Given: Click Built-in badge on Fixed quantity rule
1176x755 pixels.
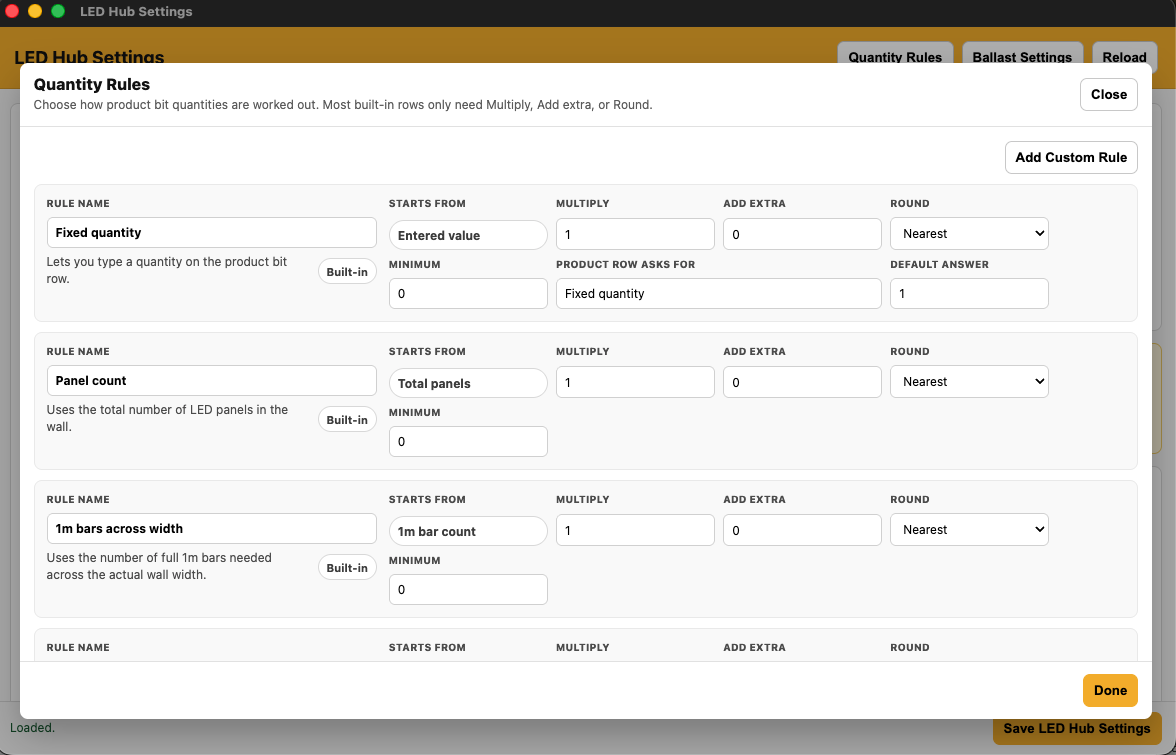Looking at the screenshot, I should click(x=347, y=271).
